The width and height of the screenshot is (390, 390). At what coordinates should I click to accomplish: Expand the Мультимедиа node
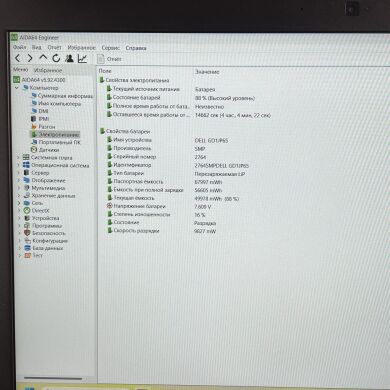(19, 188)
